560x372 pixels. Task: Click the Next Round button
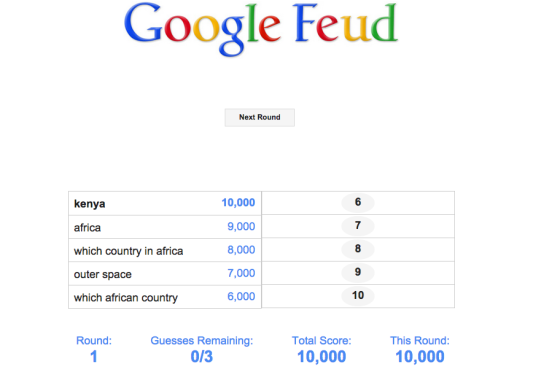pyautogui.click(x=260, y=117)
